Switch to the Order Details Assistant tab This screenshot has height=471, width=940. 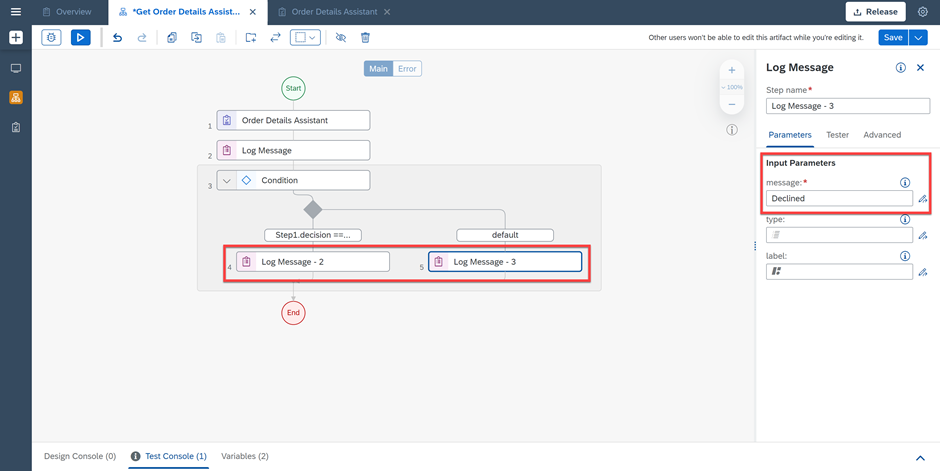pos(335,12)
